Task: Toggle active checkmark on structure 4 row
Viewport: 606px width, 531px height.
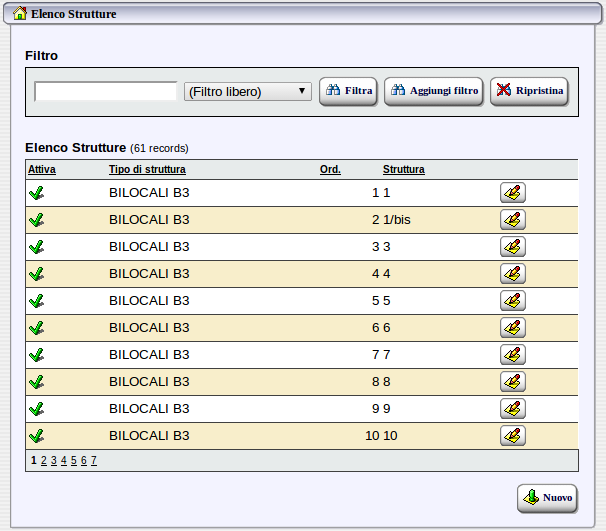Action: 37,274
